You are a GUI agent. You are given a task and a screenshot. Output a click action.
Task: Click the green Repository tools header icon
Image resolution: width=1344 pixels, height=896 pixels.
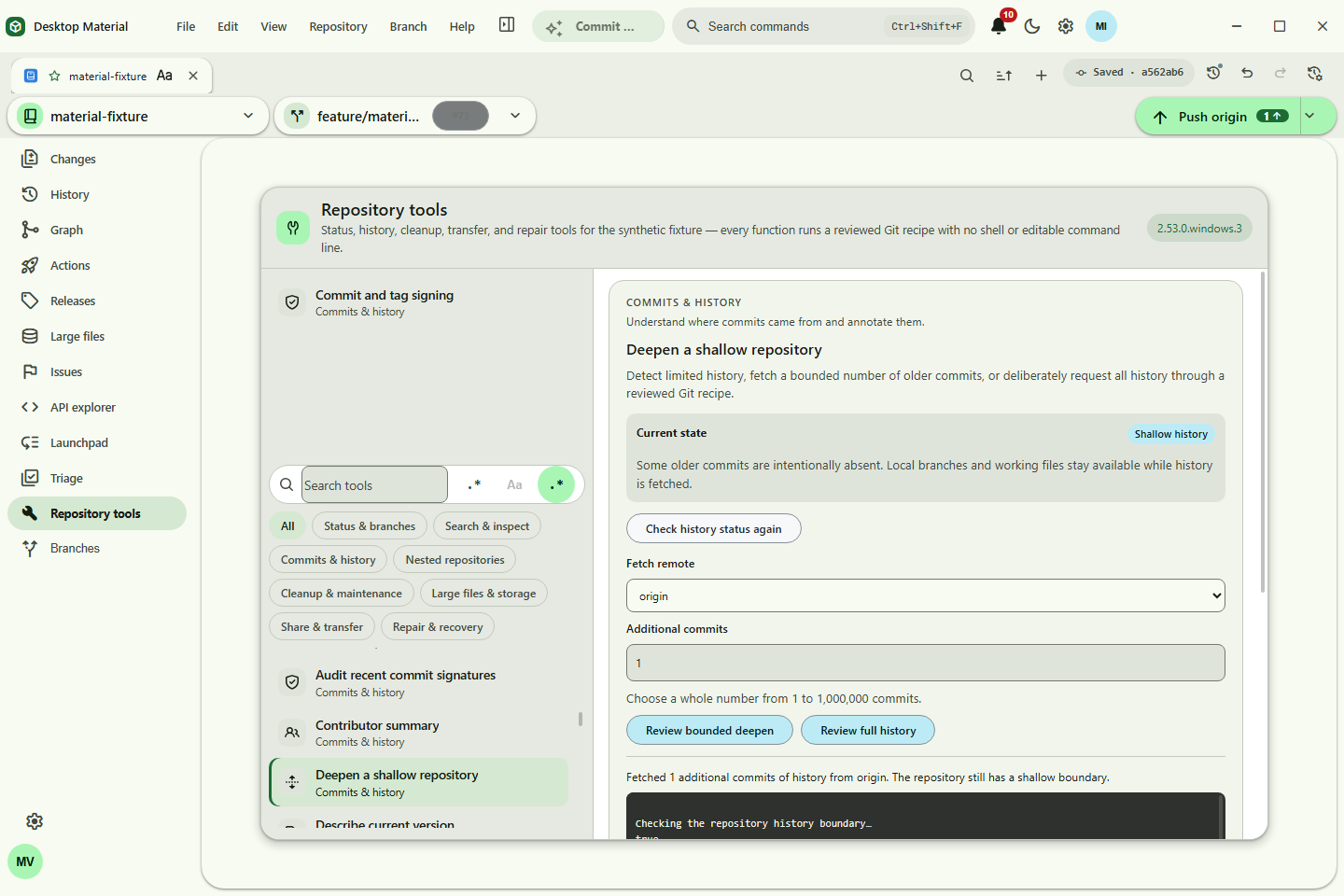[293, 228]
